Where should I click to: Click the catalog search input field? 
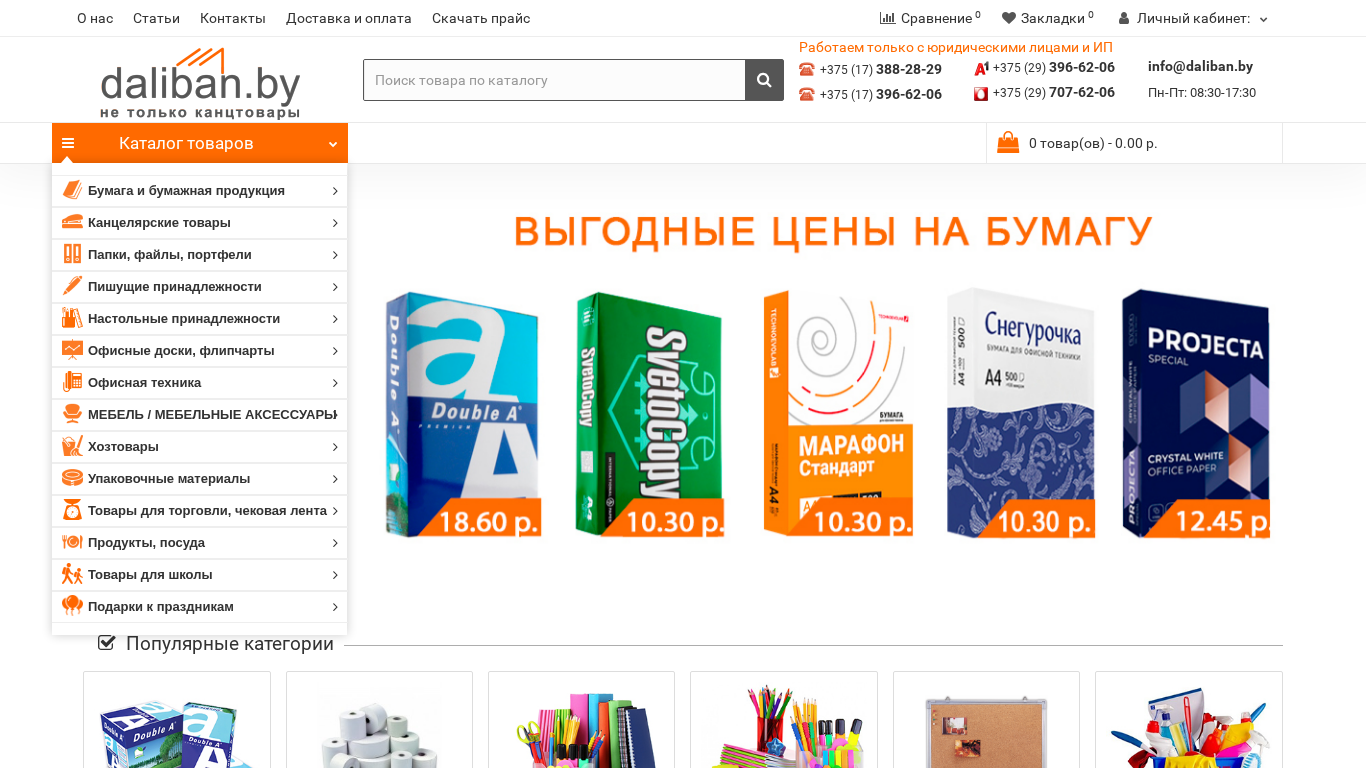click(x=554, y=80)
